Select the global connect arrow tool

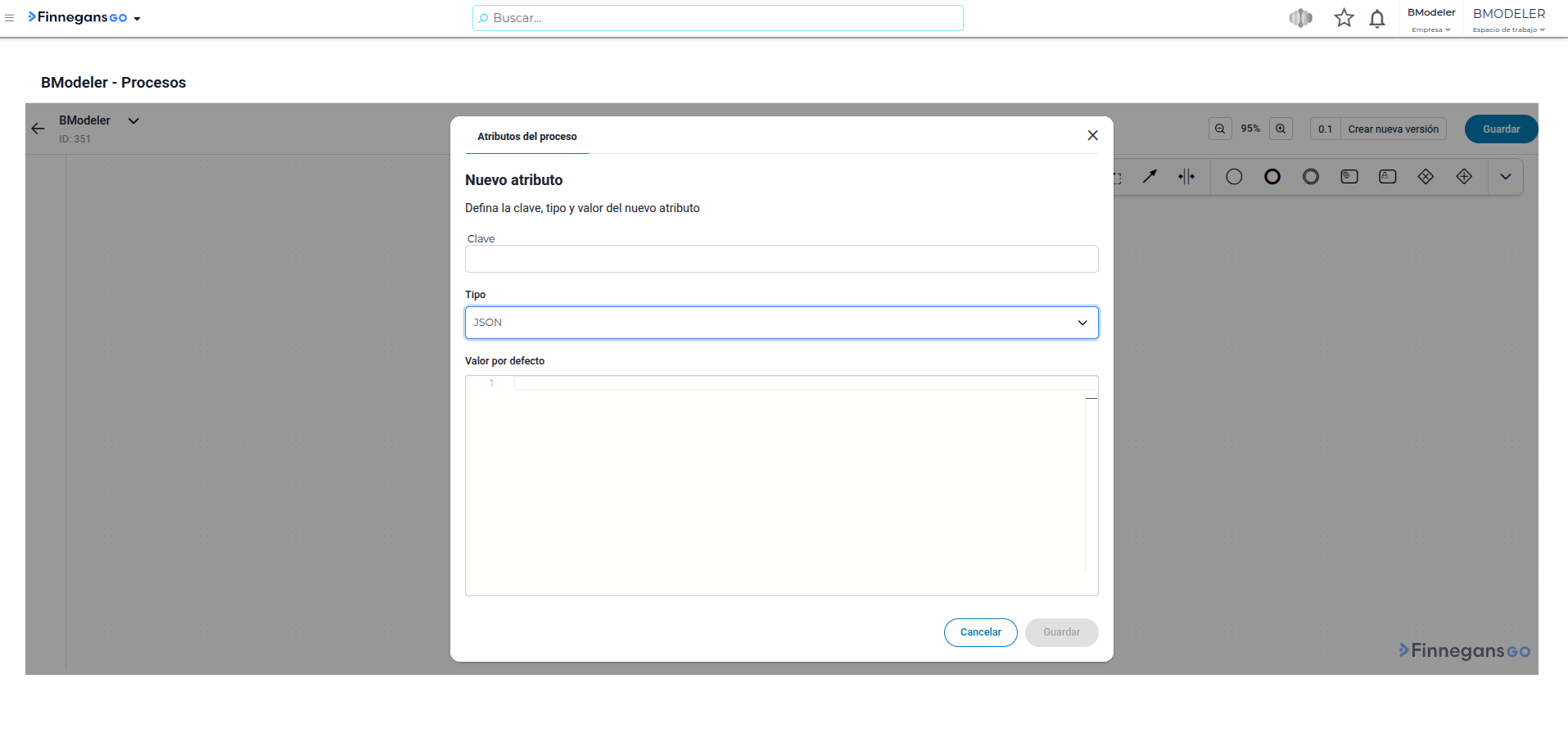click(1150, 176)
